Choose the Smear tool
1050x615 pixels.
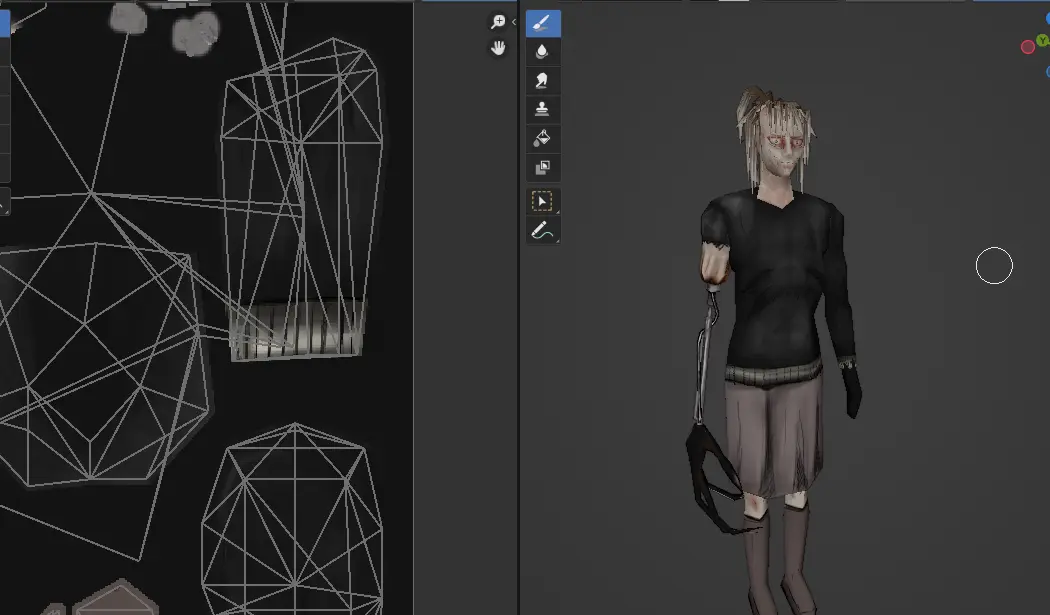pos(543,80)
